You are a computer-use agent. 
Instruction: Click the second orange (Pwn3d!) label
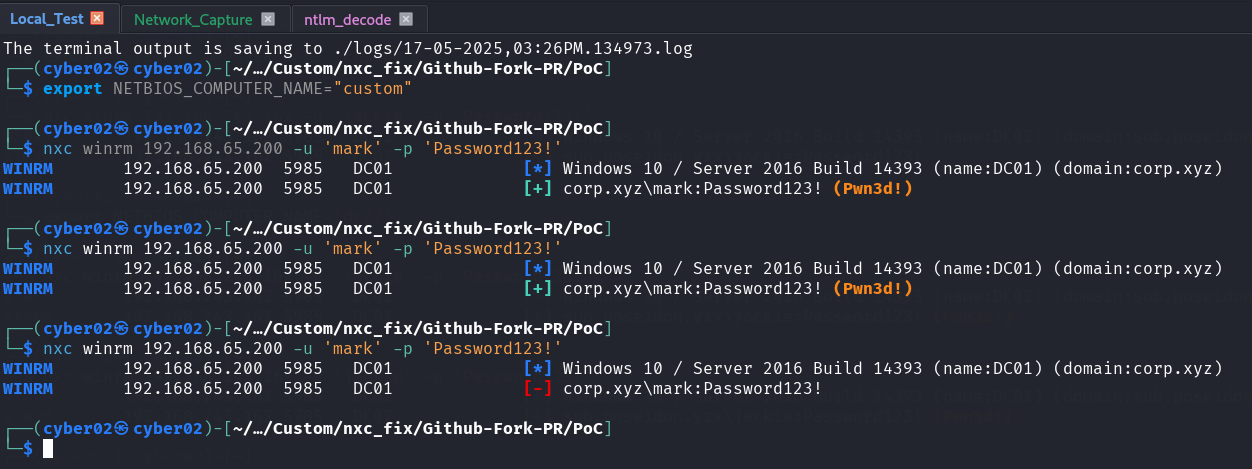[872, 288]
